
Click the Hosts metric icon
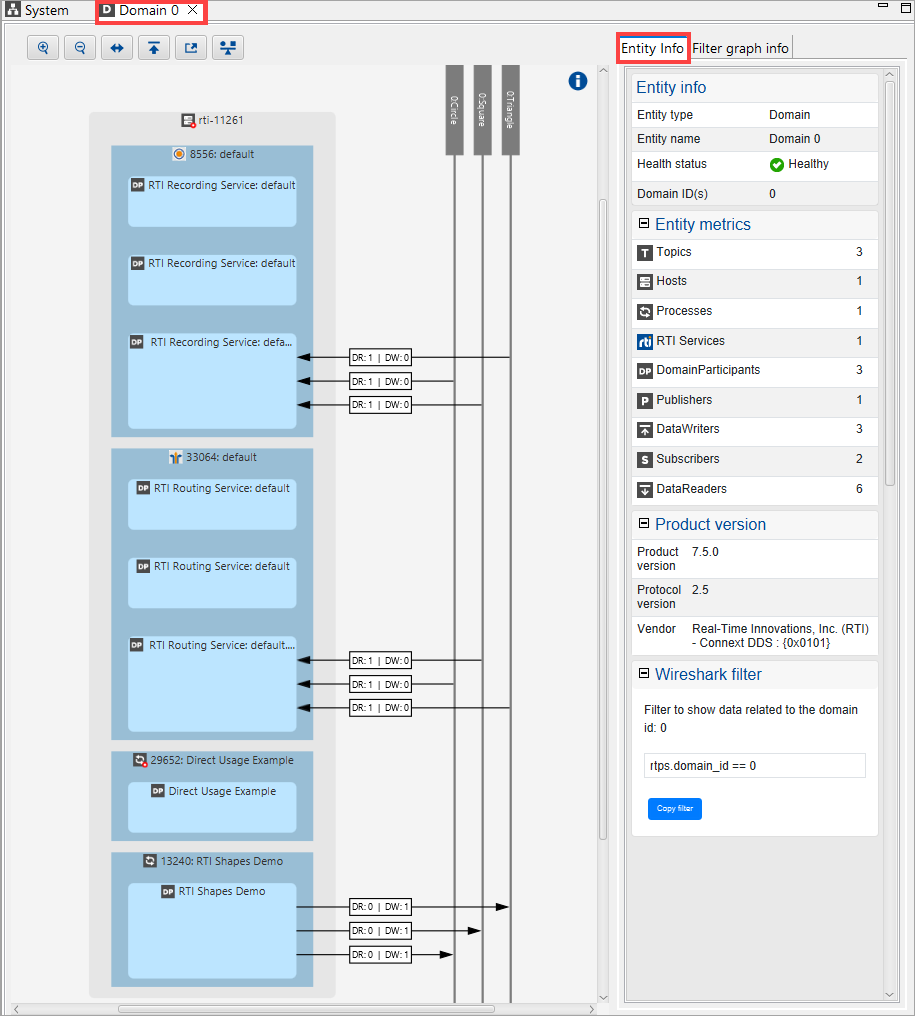tap(645, 282)
